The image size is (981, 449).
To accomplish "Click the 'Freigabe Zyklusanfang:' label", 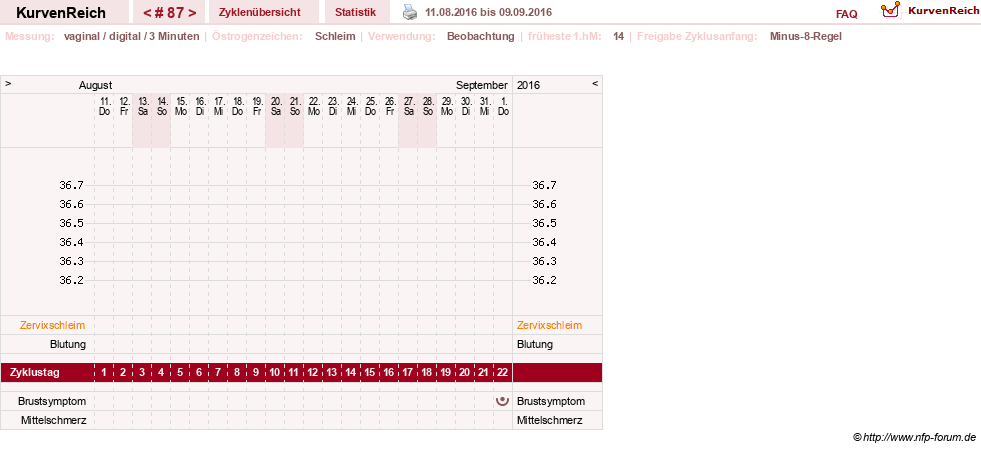I will coord(697,36).
